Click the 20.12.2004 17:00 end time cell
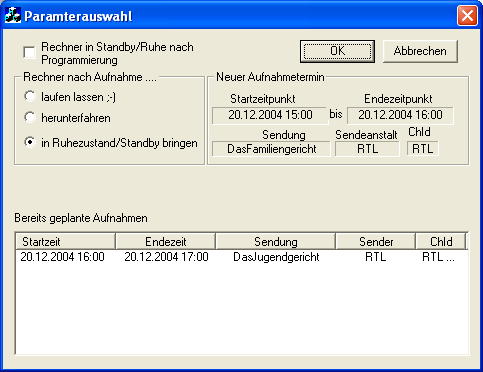The image size is (483, 372). pyautogui.click(x=166, y=257)
